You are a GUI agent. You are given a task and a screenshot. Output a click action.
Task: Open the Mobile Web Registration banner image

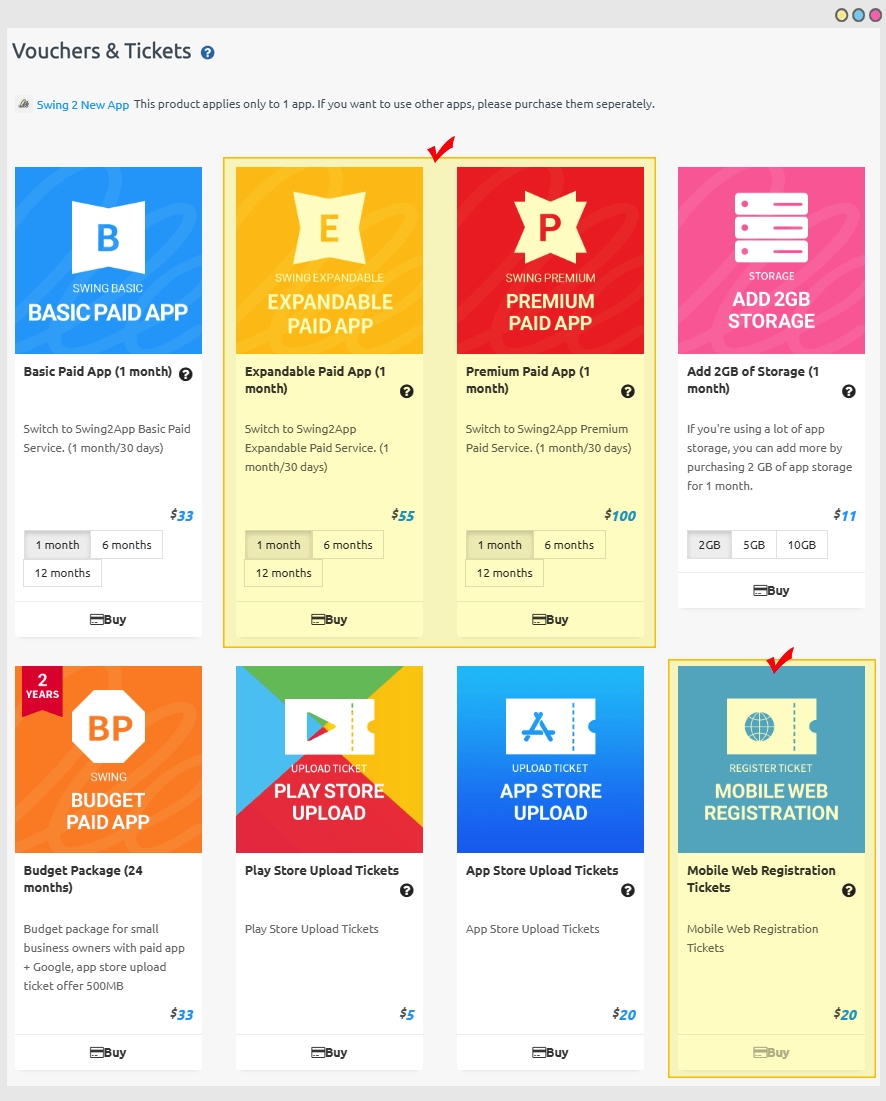tap(772, 760)
